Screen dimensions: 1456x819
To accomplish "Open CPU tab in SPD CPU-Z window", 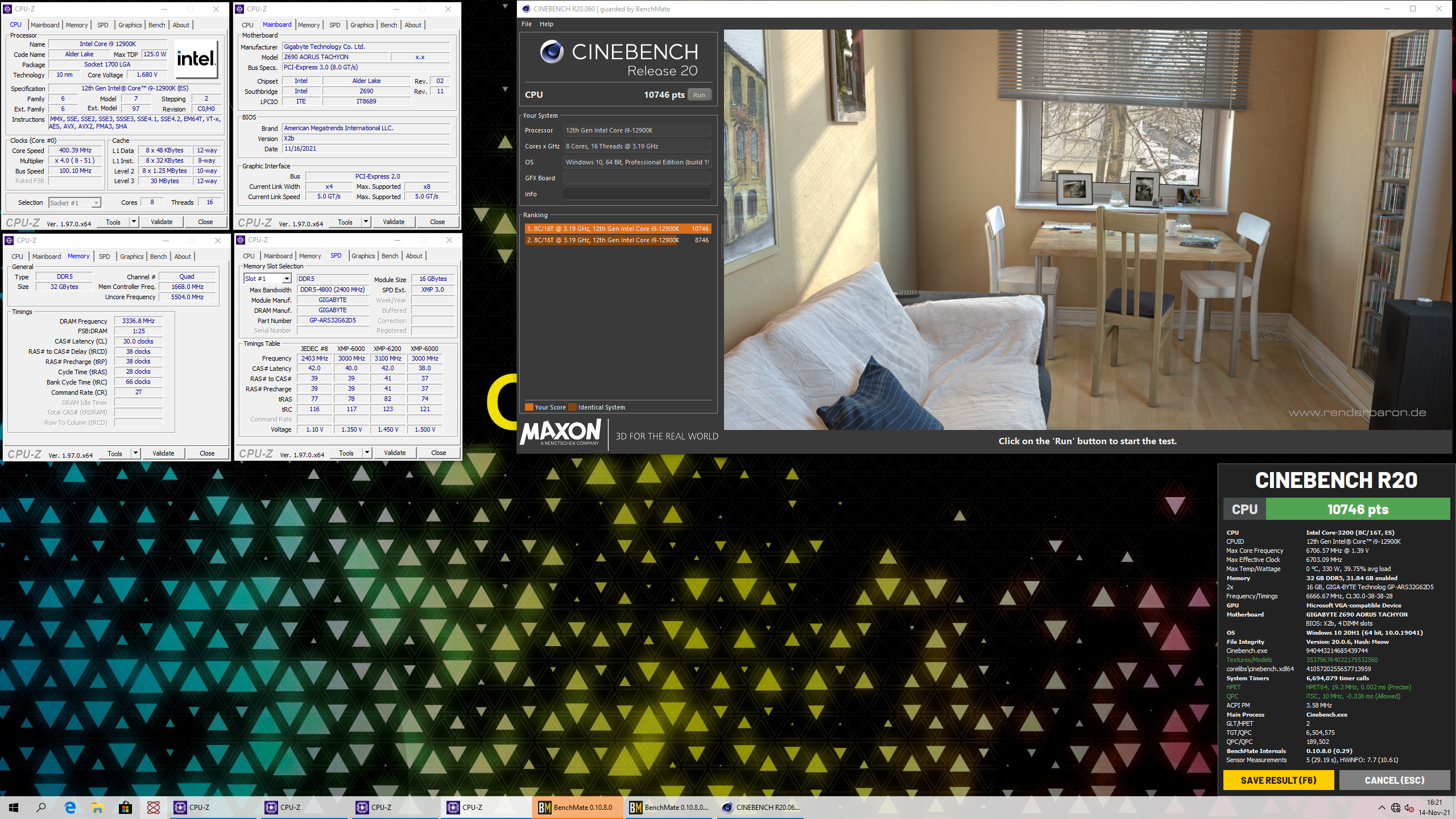I will [249, 256].
